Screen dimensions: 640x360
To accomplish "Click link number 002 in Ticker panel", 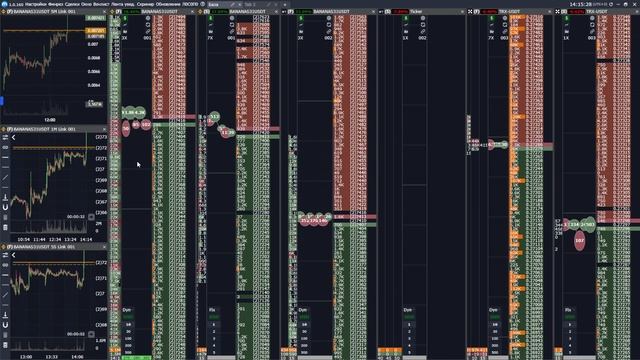I will click(x=422, y=38).
